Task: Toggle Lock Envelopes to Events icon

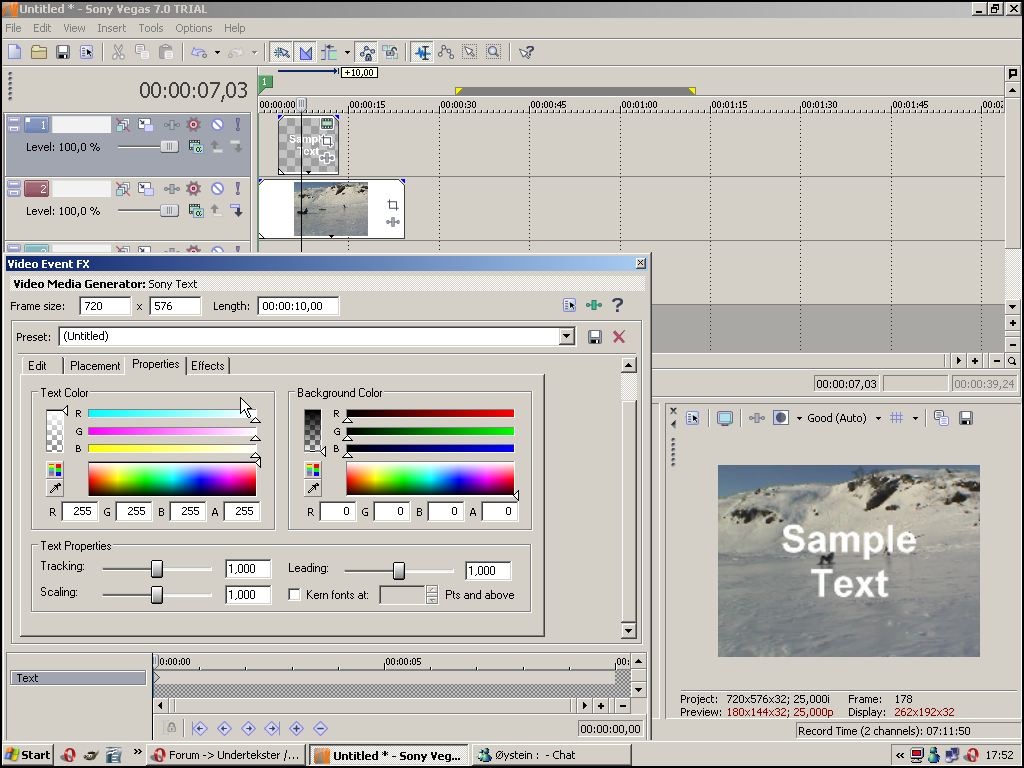Action: click(367, 52)
